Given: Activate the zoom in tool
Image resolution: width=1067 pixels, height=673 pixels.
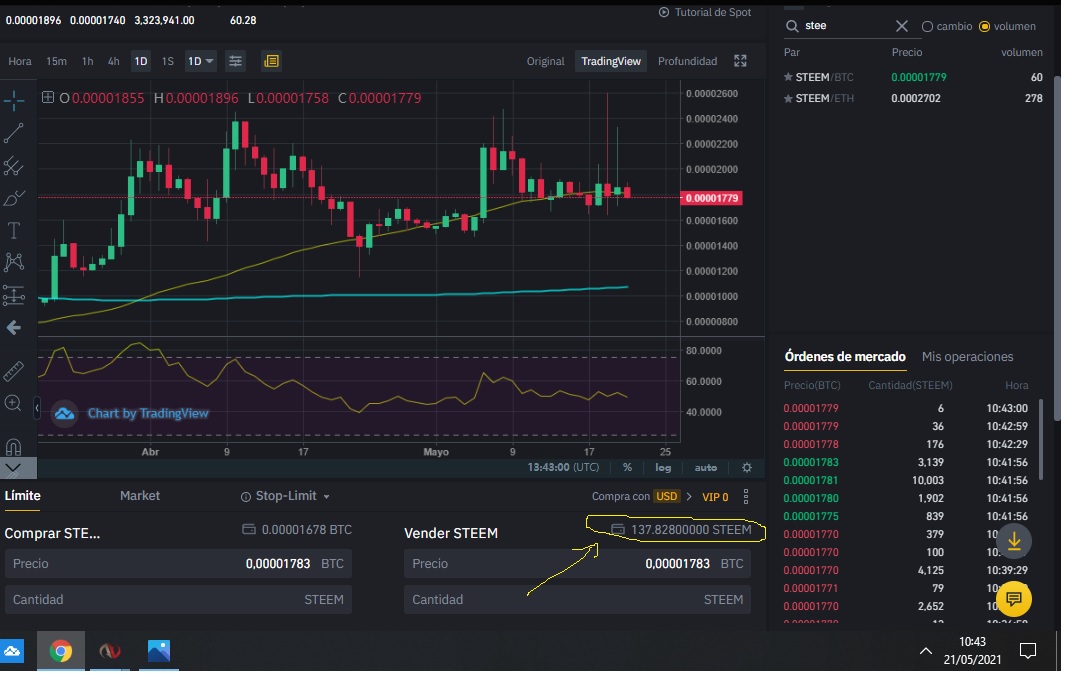Looking at the screenshot, I should [14, 404].
